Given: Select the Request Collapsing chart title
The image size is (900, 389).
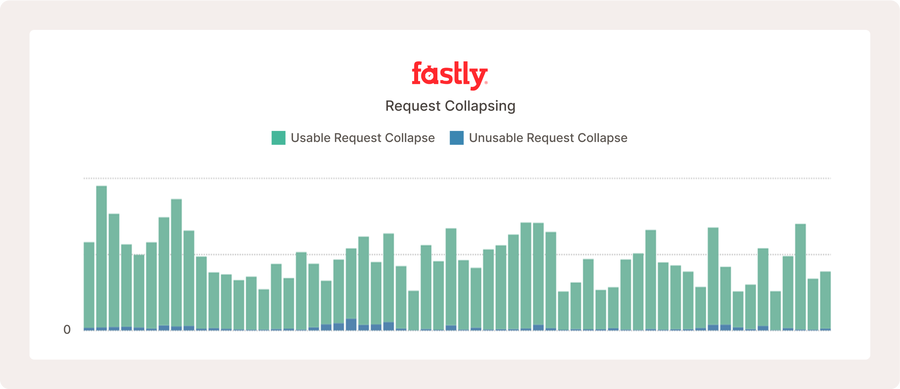Looking at the screenshot, I should coord(450,106).
